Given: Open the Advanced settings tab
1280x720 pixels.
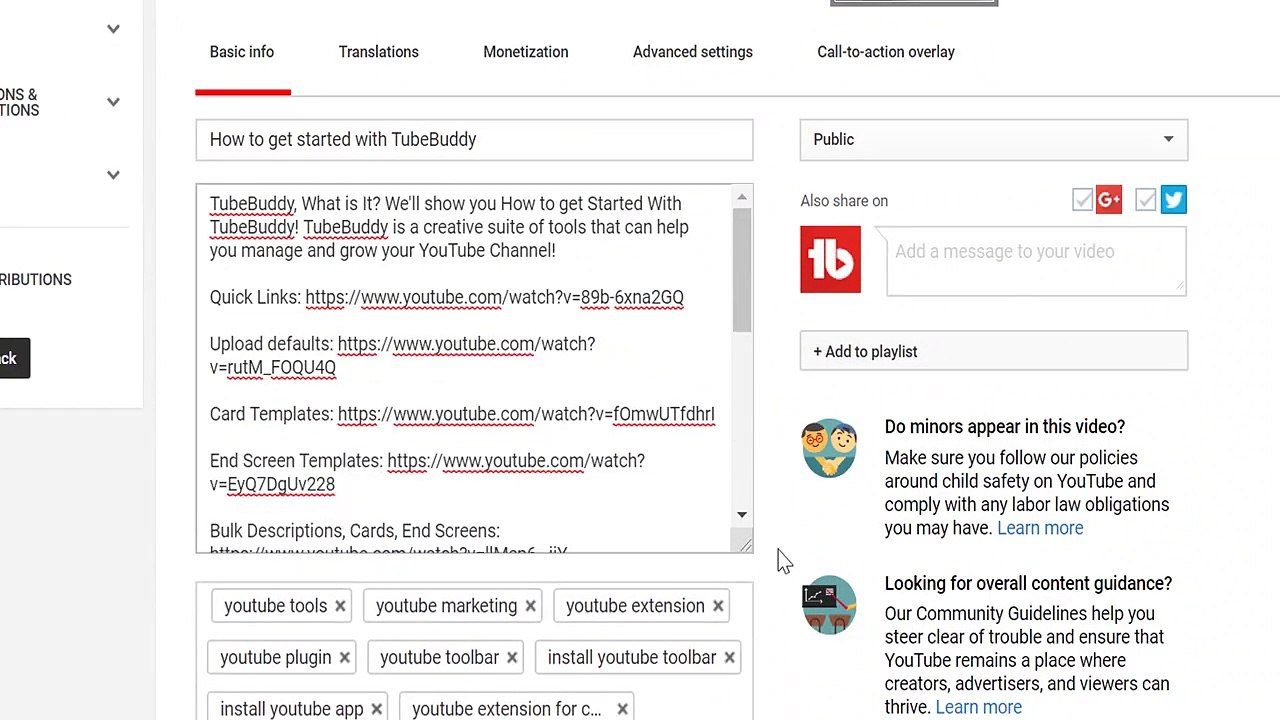Looking at the screenshot, I should 693,52.
